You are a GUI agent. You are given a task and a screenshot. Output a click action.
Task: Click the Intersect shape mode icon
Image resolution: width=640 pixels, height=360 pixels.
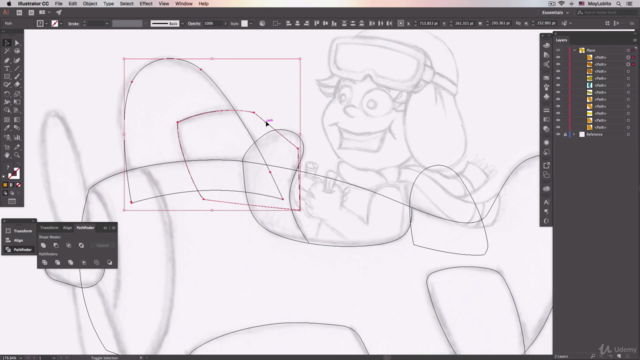pyautogui.click(x=69, y=245)
